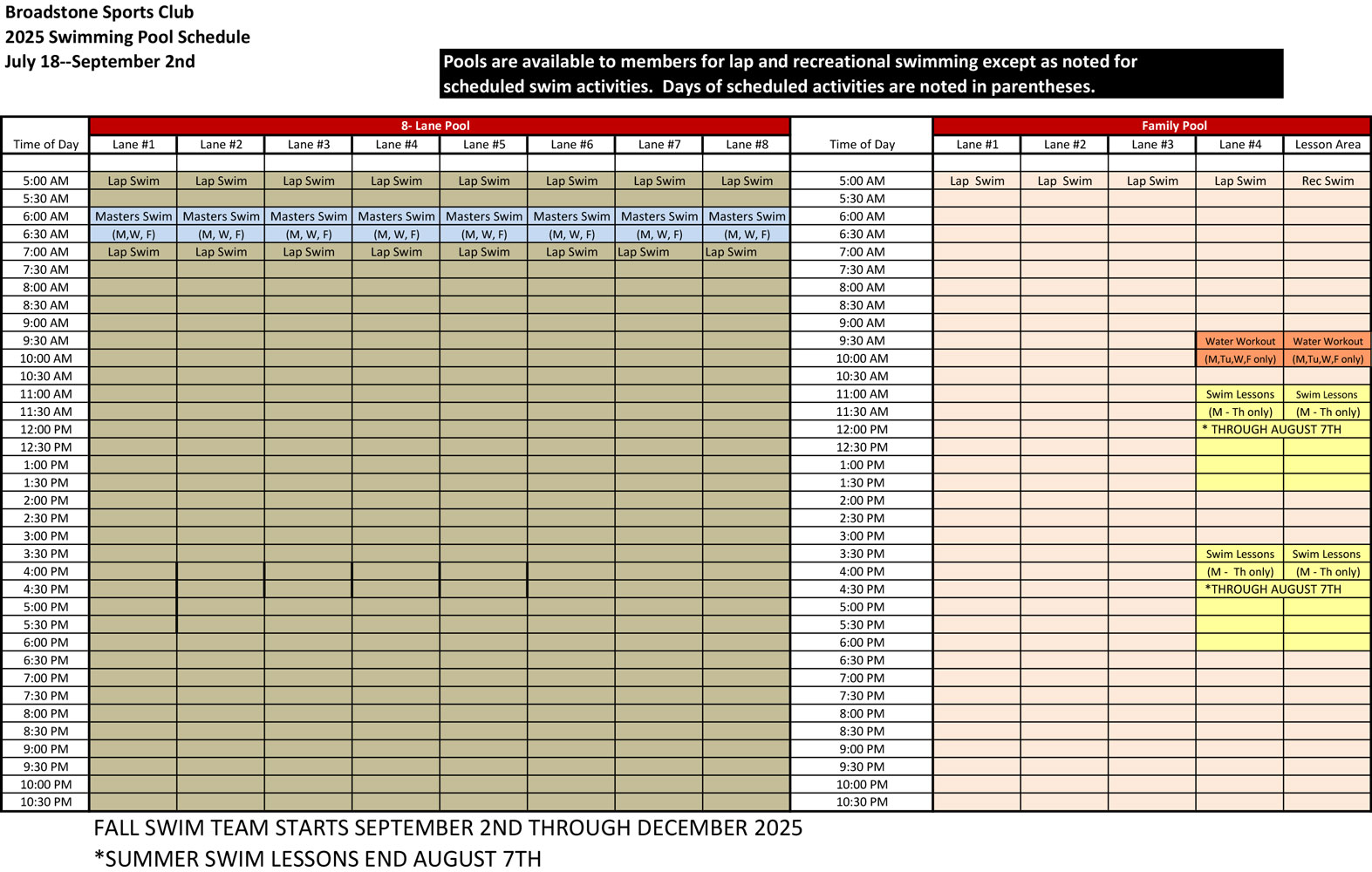
Task: Click '12:00 PM' label beside 8-Lane Pool
Action: pyautogui.click(x=45, y=429)
